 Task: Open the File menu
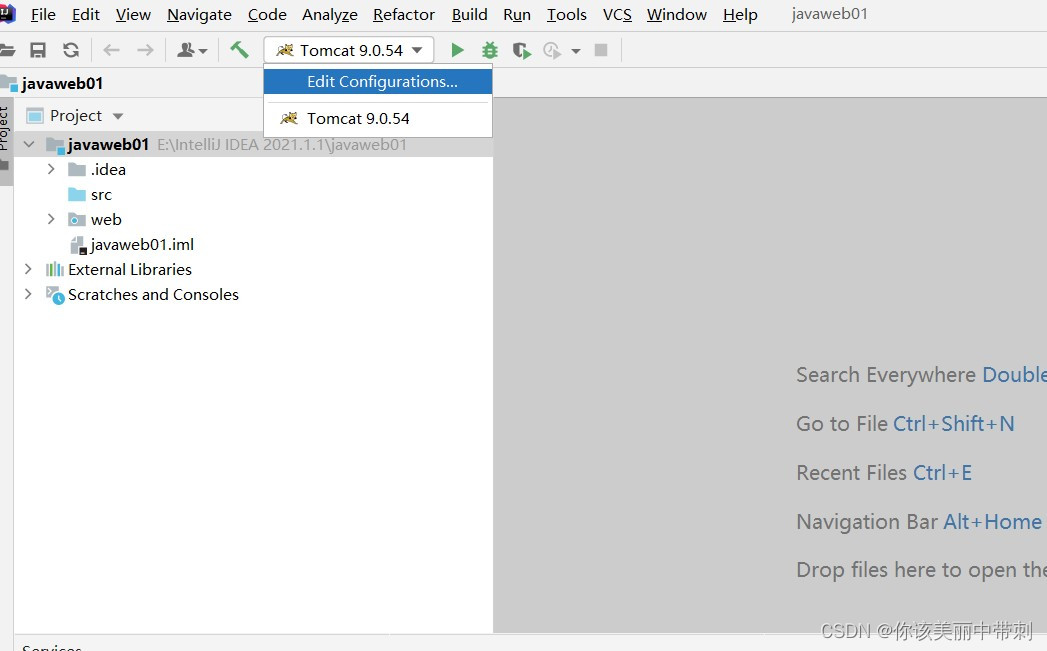(x=43, y=15)
